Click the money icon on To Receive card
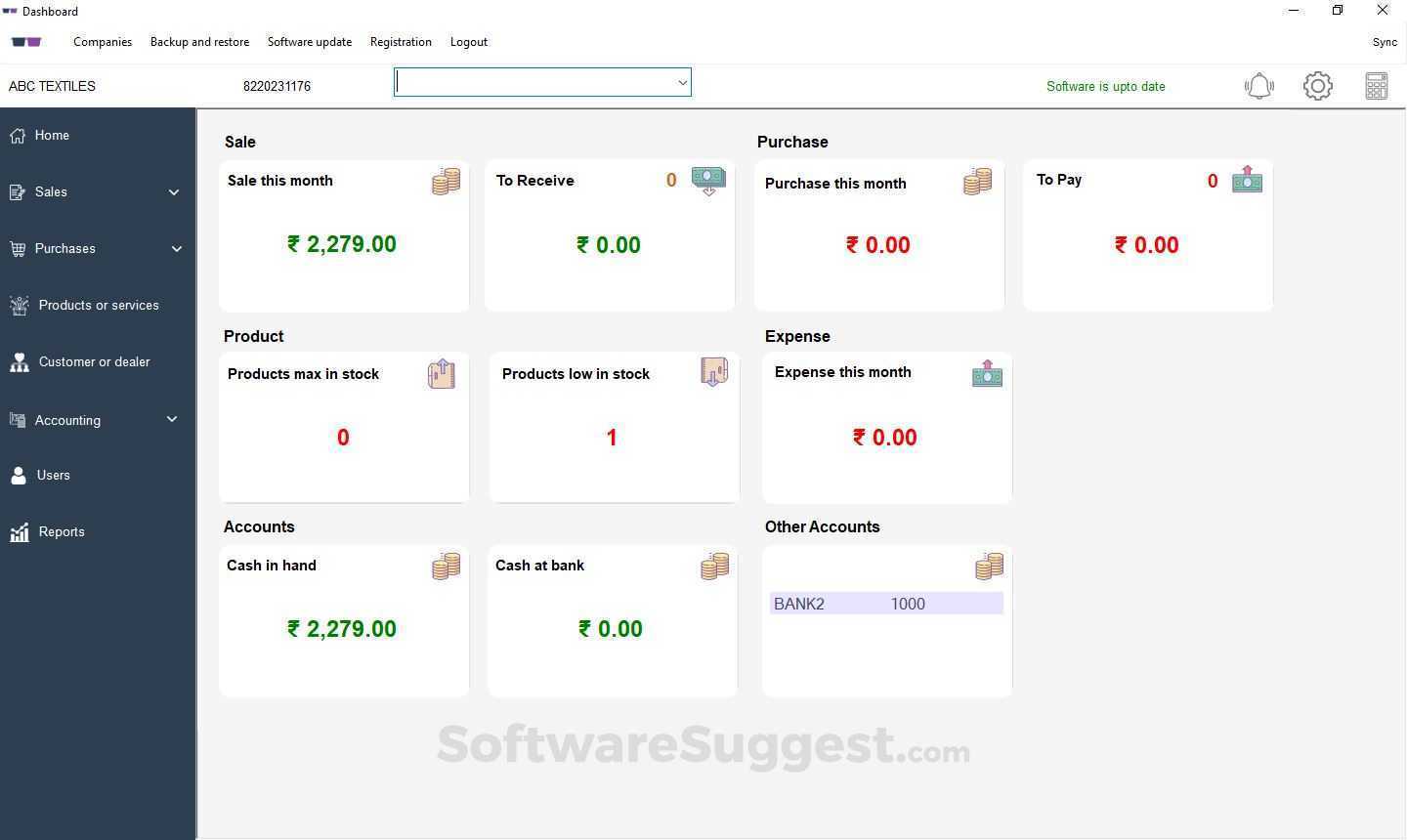 [x=707, y=180]
